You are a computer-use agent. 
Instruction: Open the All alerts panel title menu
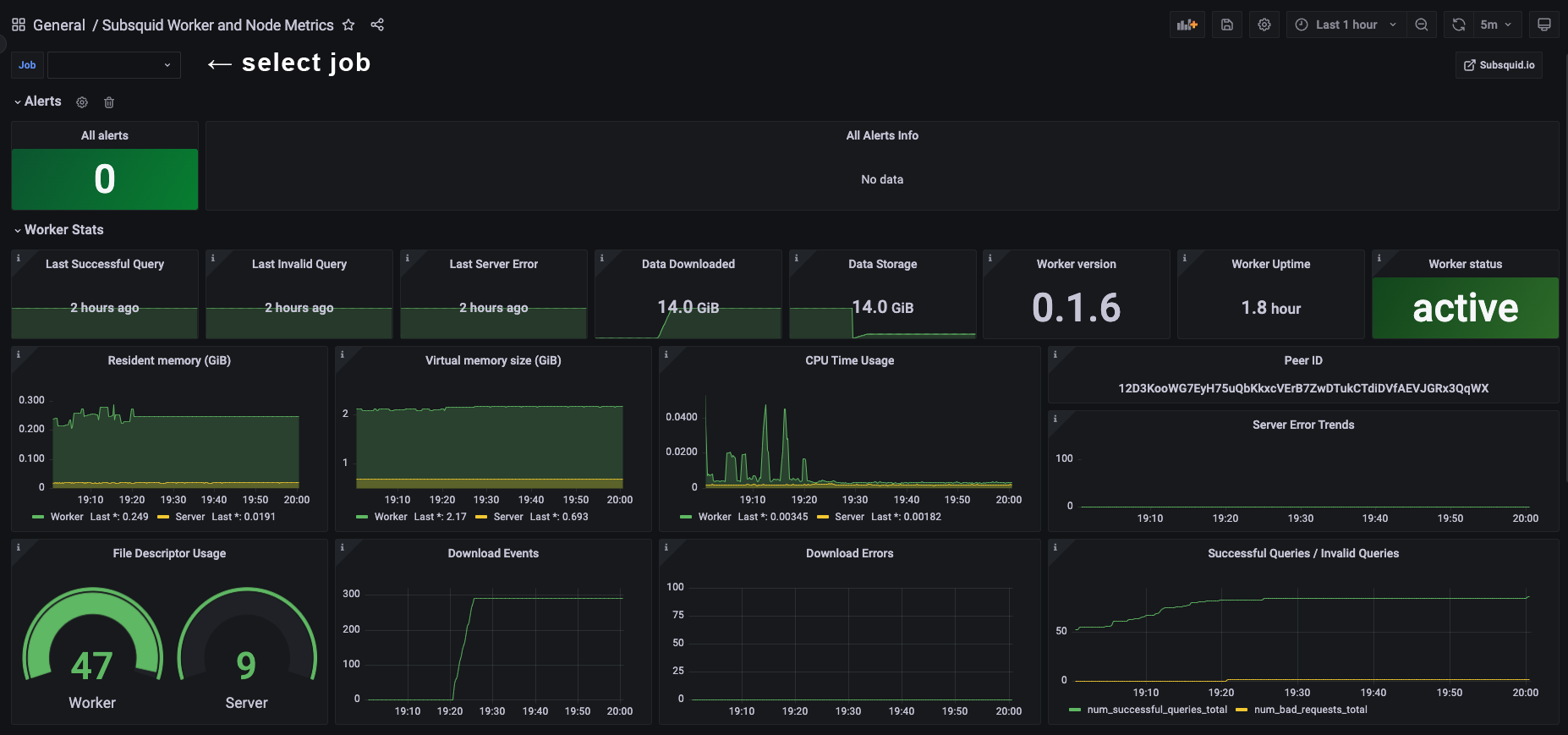[105, 135]
